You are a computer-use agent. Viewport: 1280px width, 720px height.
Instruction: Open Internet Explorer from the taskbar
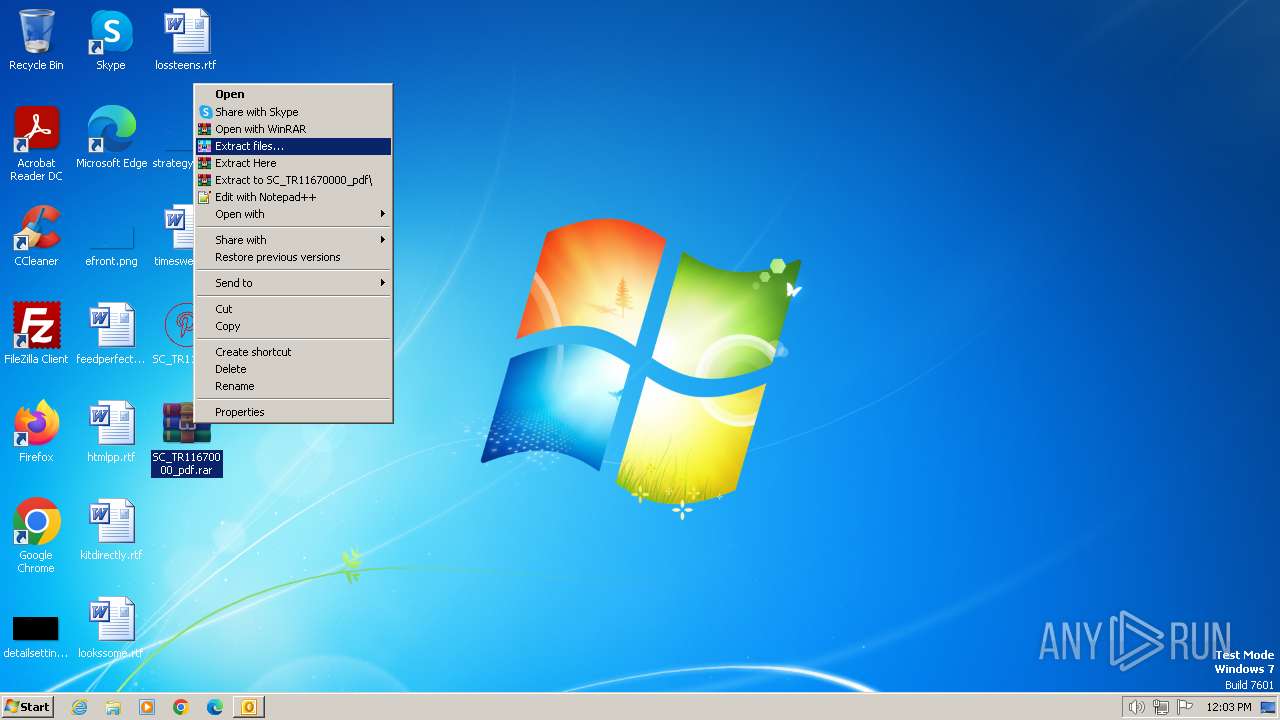pos(79,707)
